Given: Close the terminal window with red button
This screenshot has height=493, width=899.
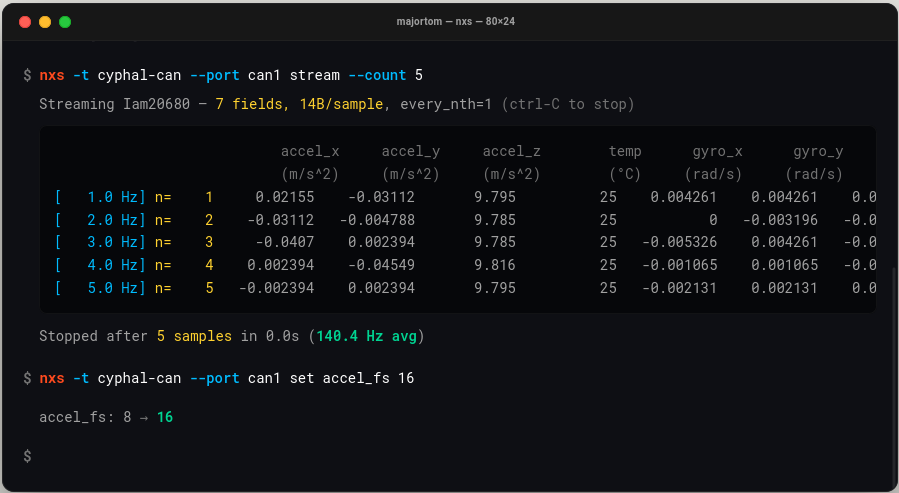Looking at the screenshot, I should tap(25, 22).
